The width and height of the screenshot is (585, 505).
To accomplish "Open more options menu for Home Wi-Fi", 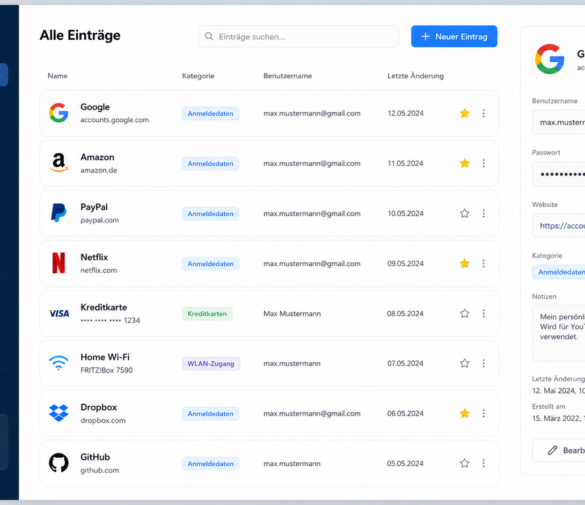I will [484, 363].
